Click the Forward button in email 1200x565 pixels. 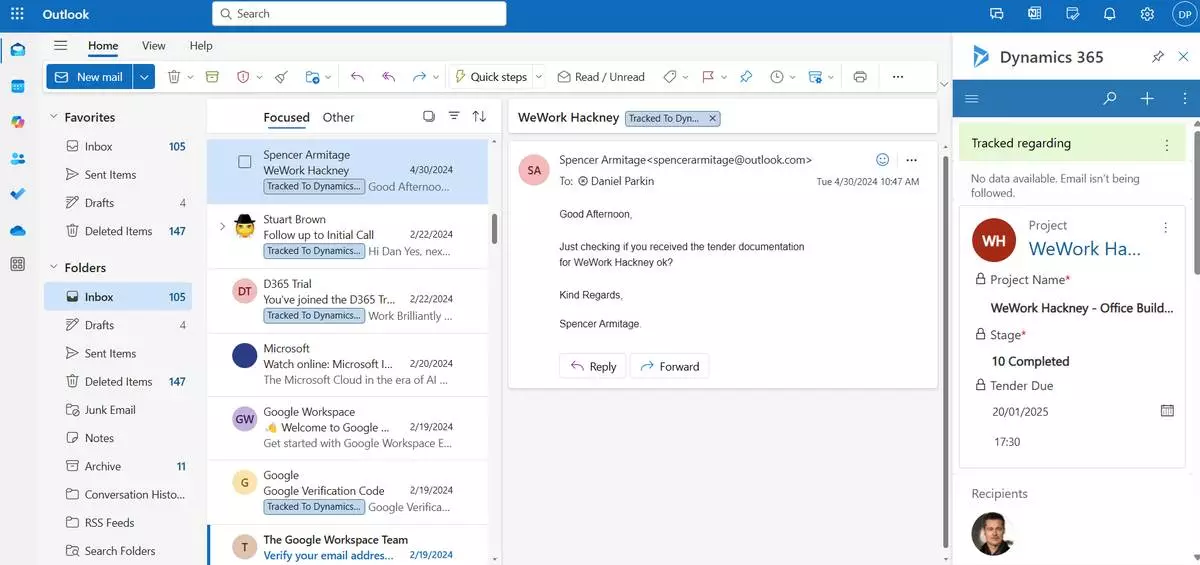670,366
